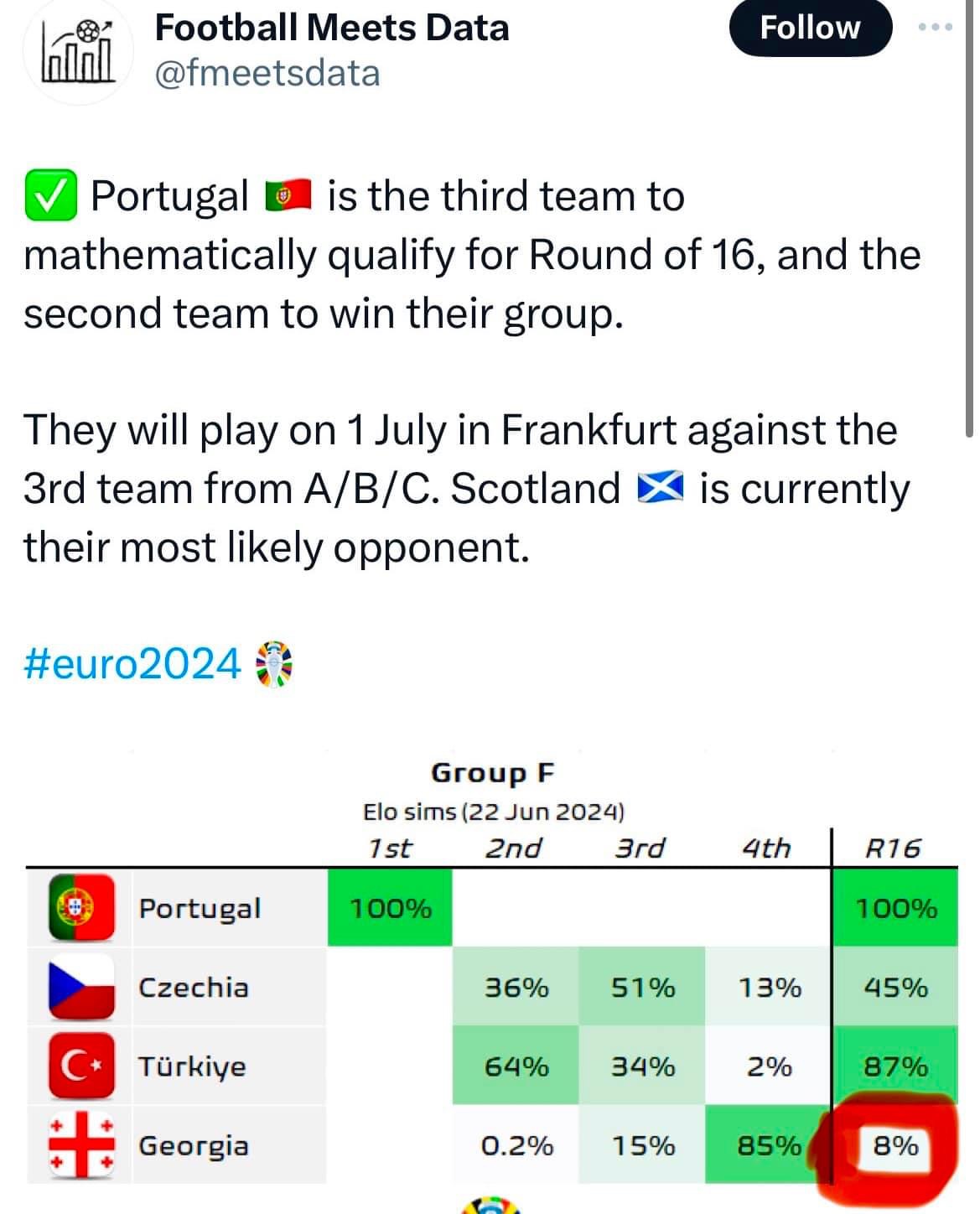Open the @fmeetsdata handle

tap(267, 74)
